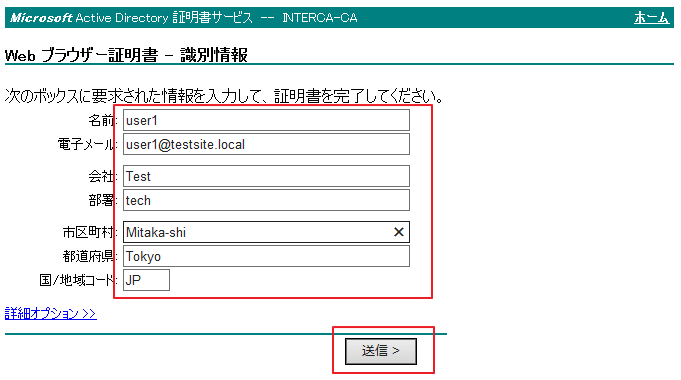Click the 会社 label text
This screenshot has width=681, height=380.
point(102,176)
